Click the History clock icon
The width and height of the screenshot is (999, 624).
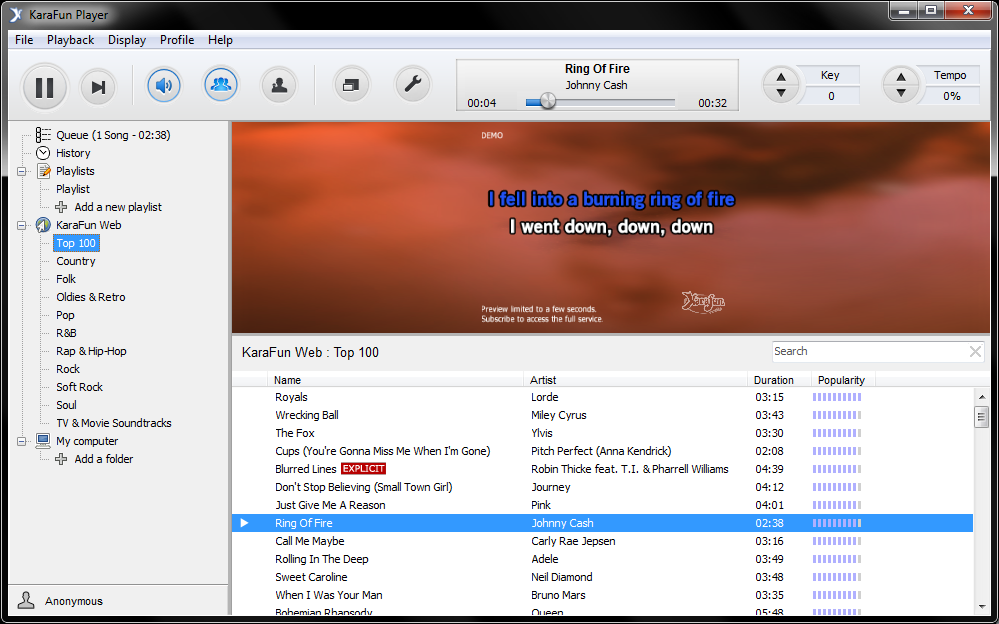click(x=43, y=153)
